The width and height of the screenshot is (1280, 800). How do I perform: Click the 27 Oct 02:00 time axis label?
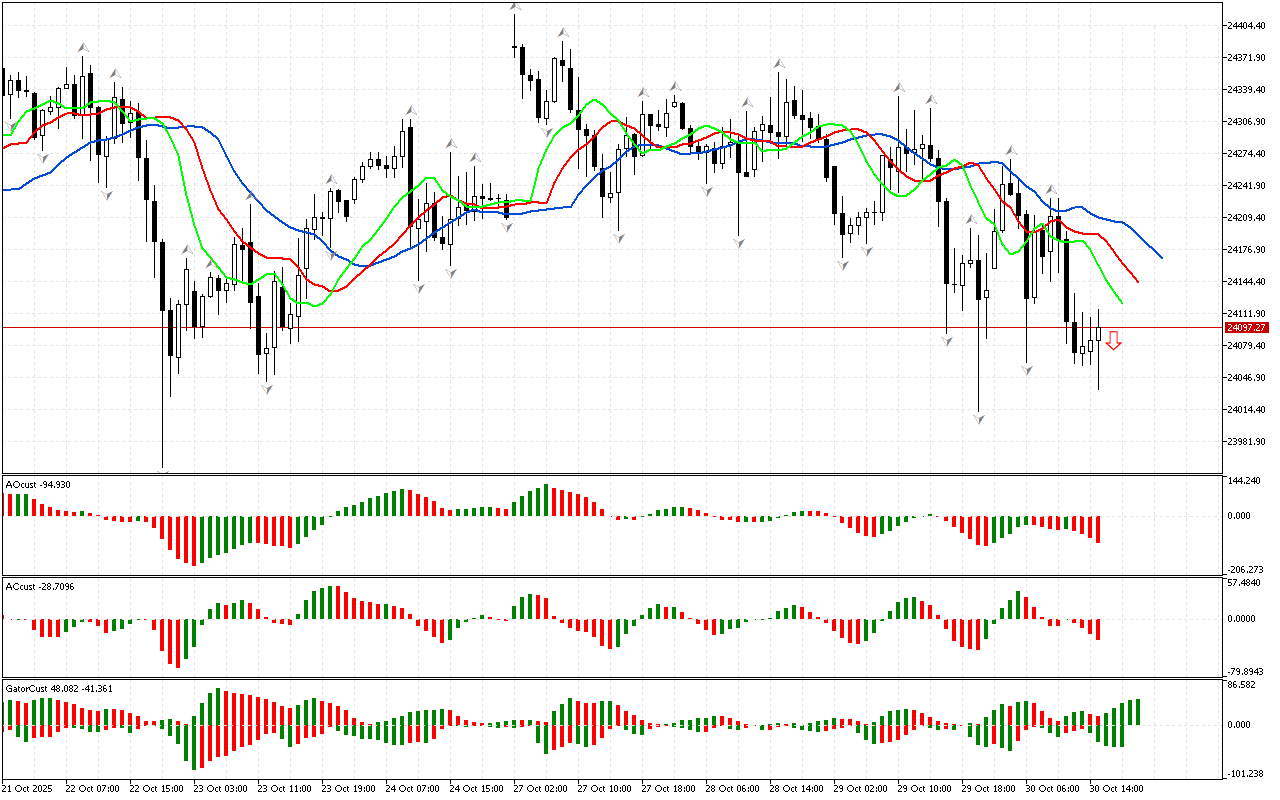(540, 788)
